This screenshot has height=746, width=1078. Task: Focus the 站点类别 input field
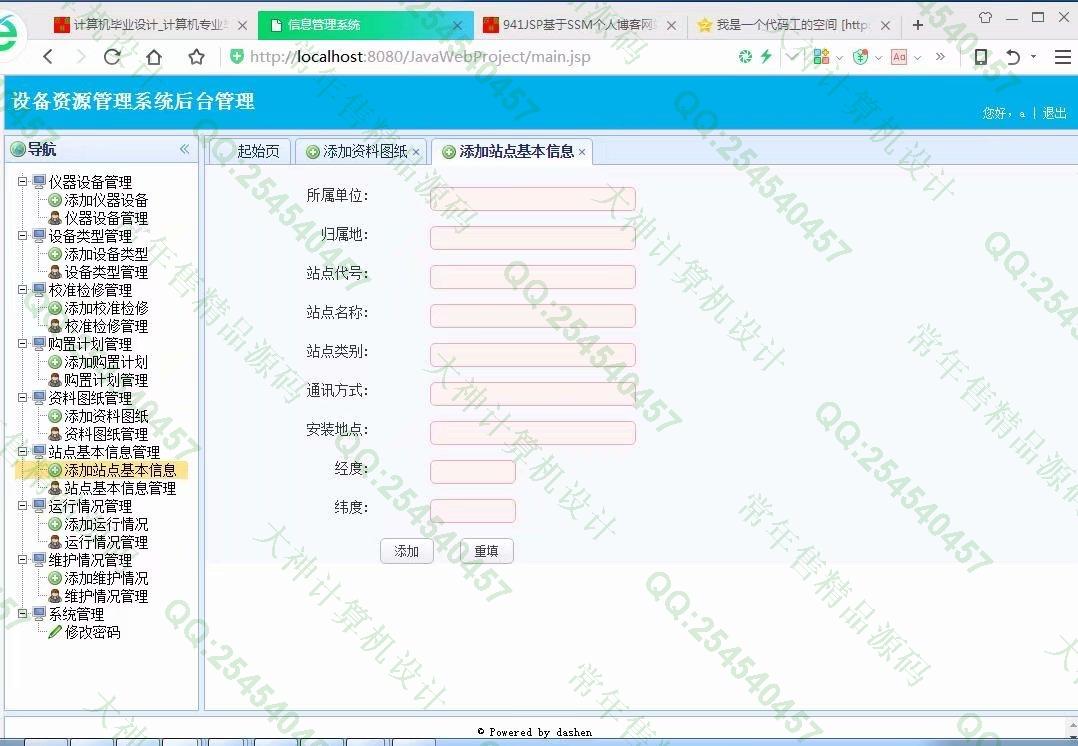coord(533,355)
